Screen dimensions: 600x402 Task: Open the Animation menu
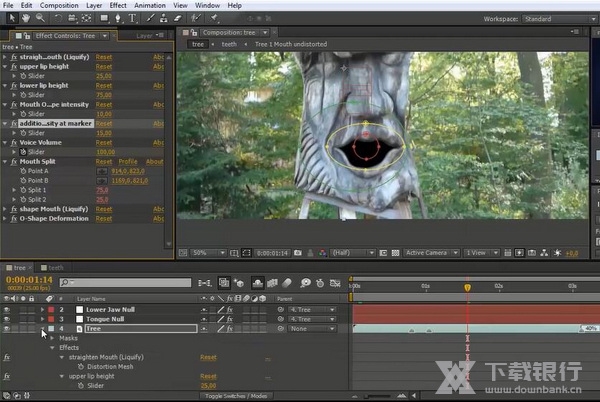pos(148,5)
